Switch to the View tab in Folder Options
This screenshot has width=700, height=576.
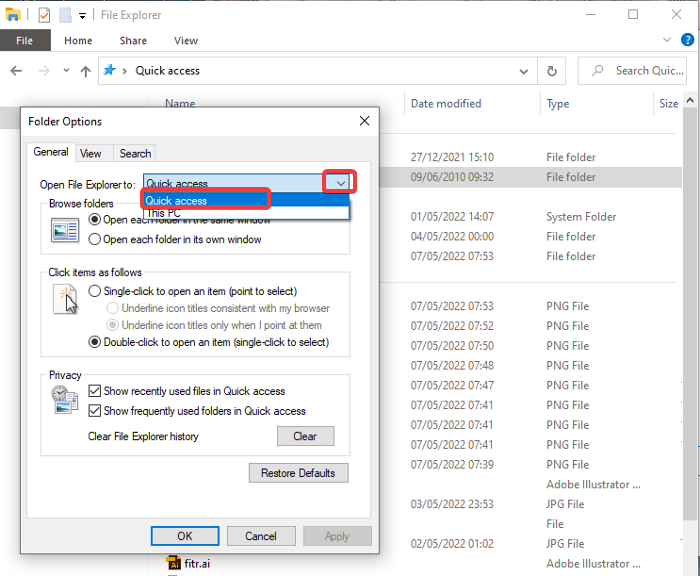click(x=91, y=153)
